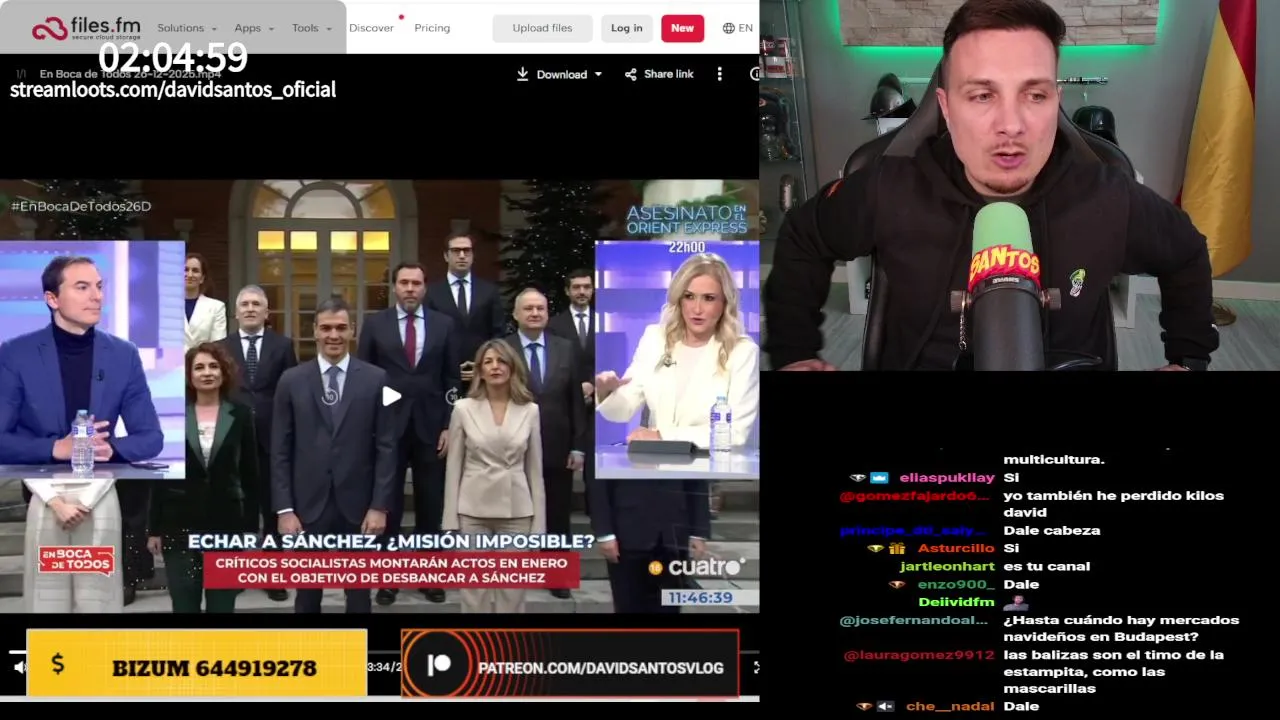This screenshot has width=1280, height=720.
Task: Rewind the video ten seconds
Action: pyautogui.click(x=330, y=397)
